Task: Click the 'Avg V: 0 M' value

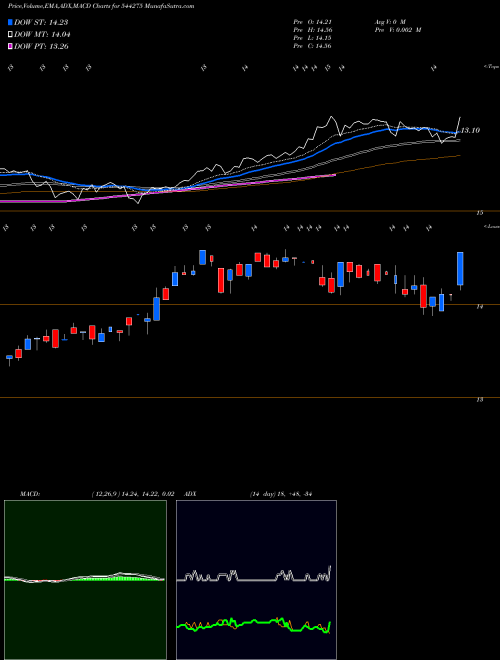Action: (390, 21)
